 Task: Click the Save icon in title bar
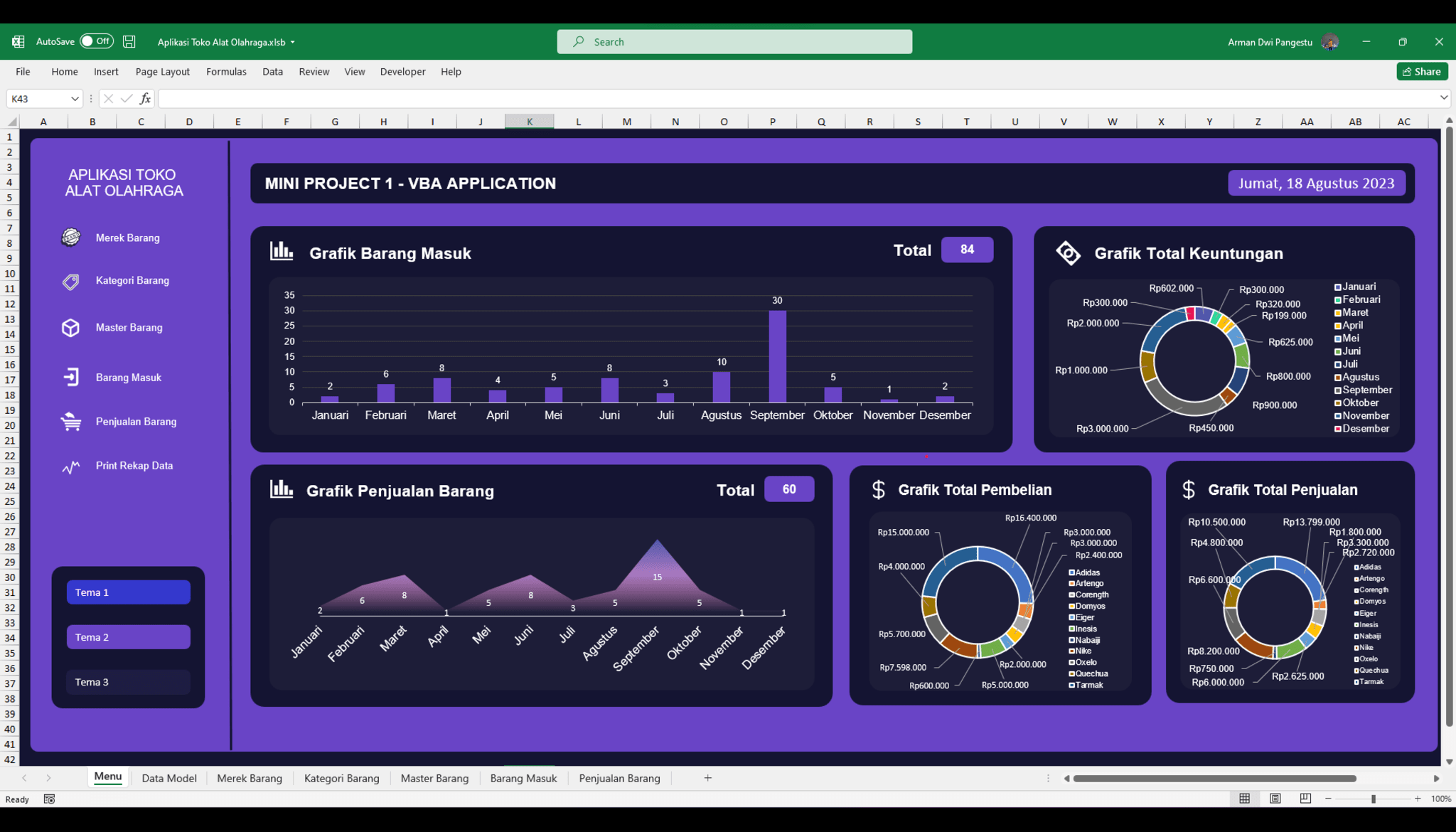point(129,42)
